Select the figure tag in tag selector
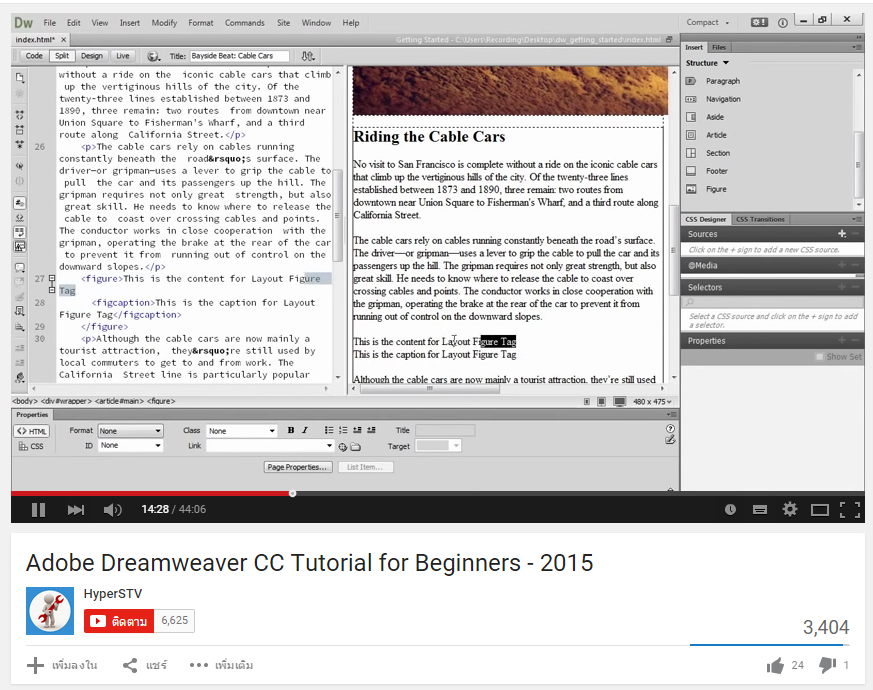873x690 pixels. click(161, 401)
